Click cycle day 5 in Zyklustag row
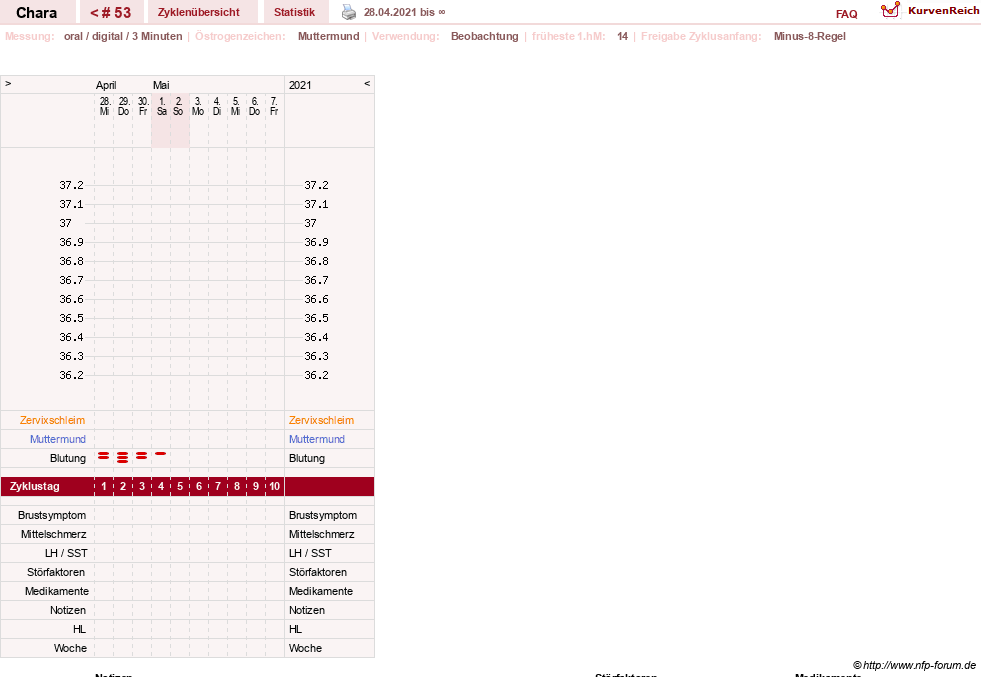The image size is (981, 677). [x=180, y=486]
